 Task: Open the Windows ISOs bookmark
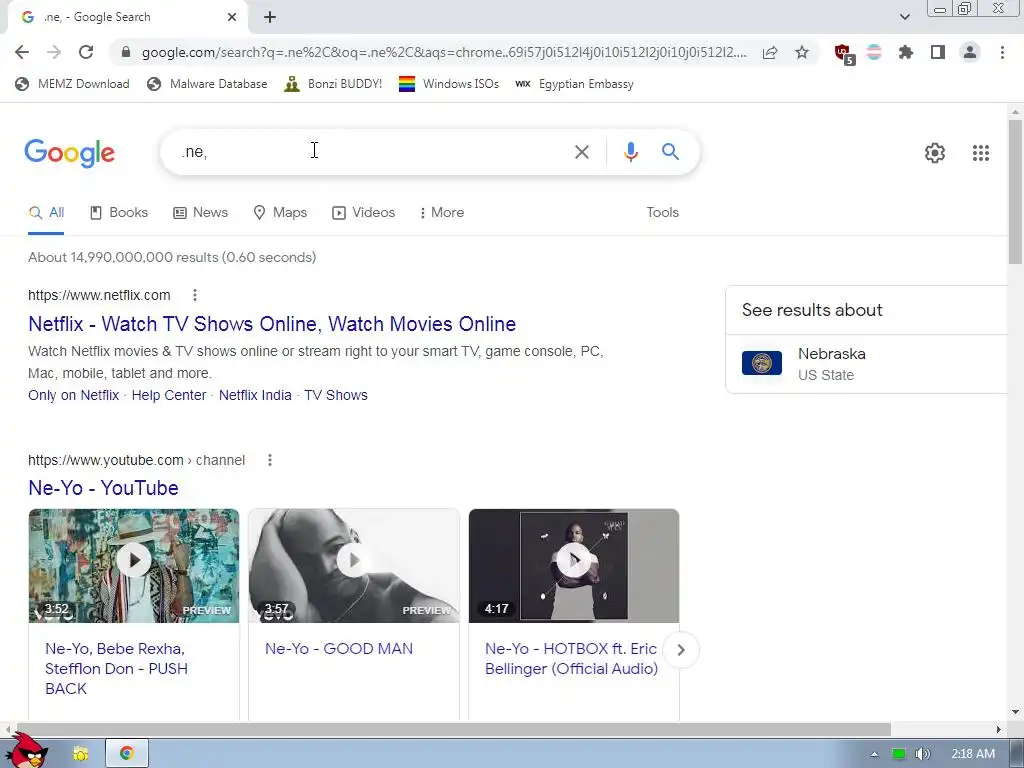(x=449, y=84)
